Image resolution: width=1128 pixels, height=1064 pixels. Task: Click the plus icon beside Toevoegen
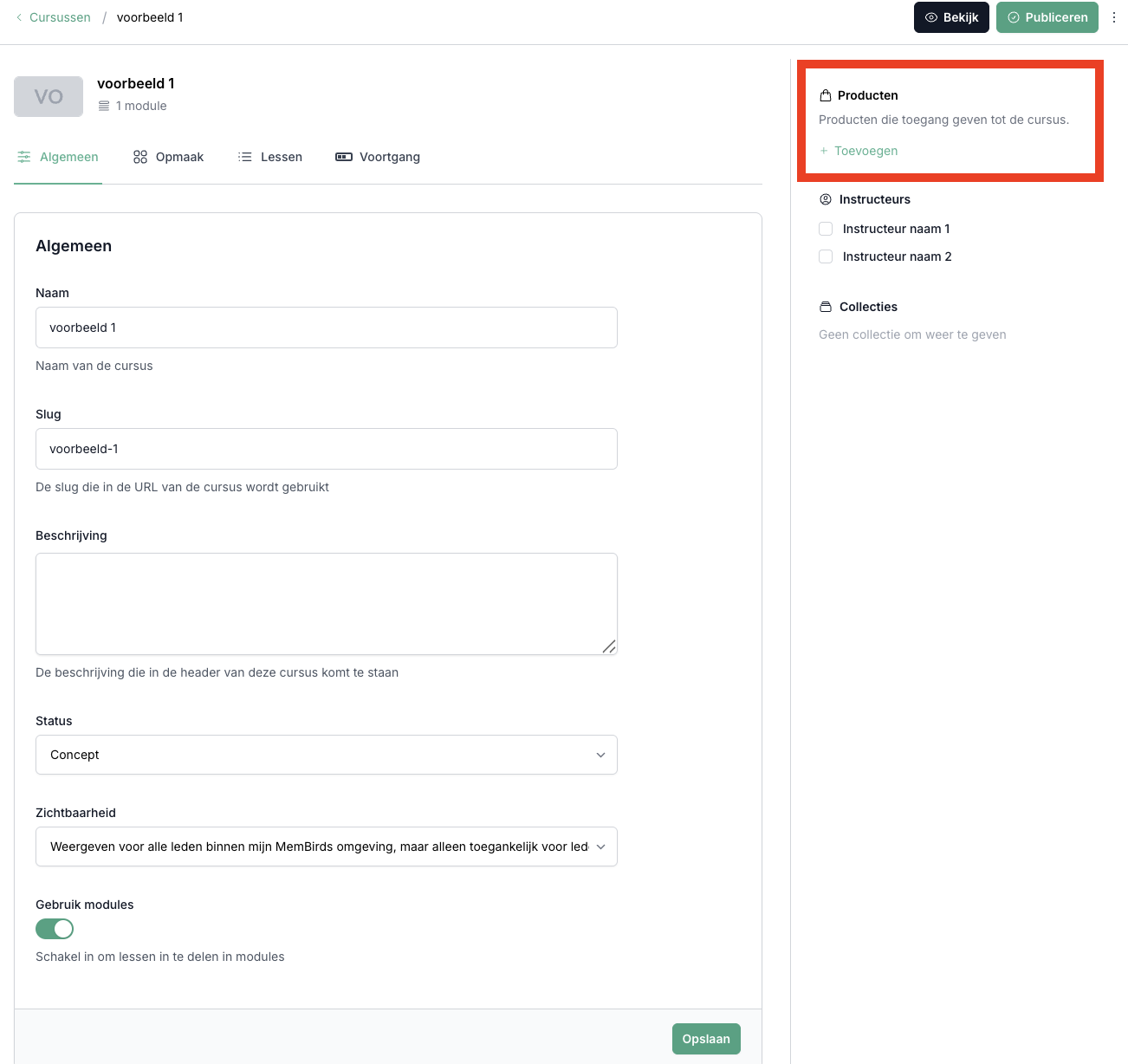point(824,151)
